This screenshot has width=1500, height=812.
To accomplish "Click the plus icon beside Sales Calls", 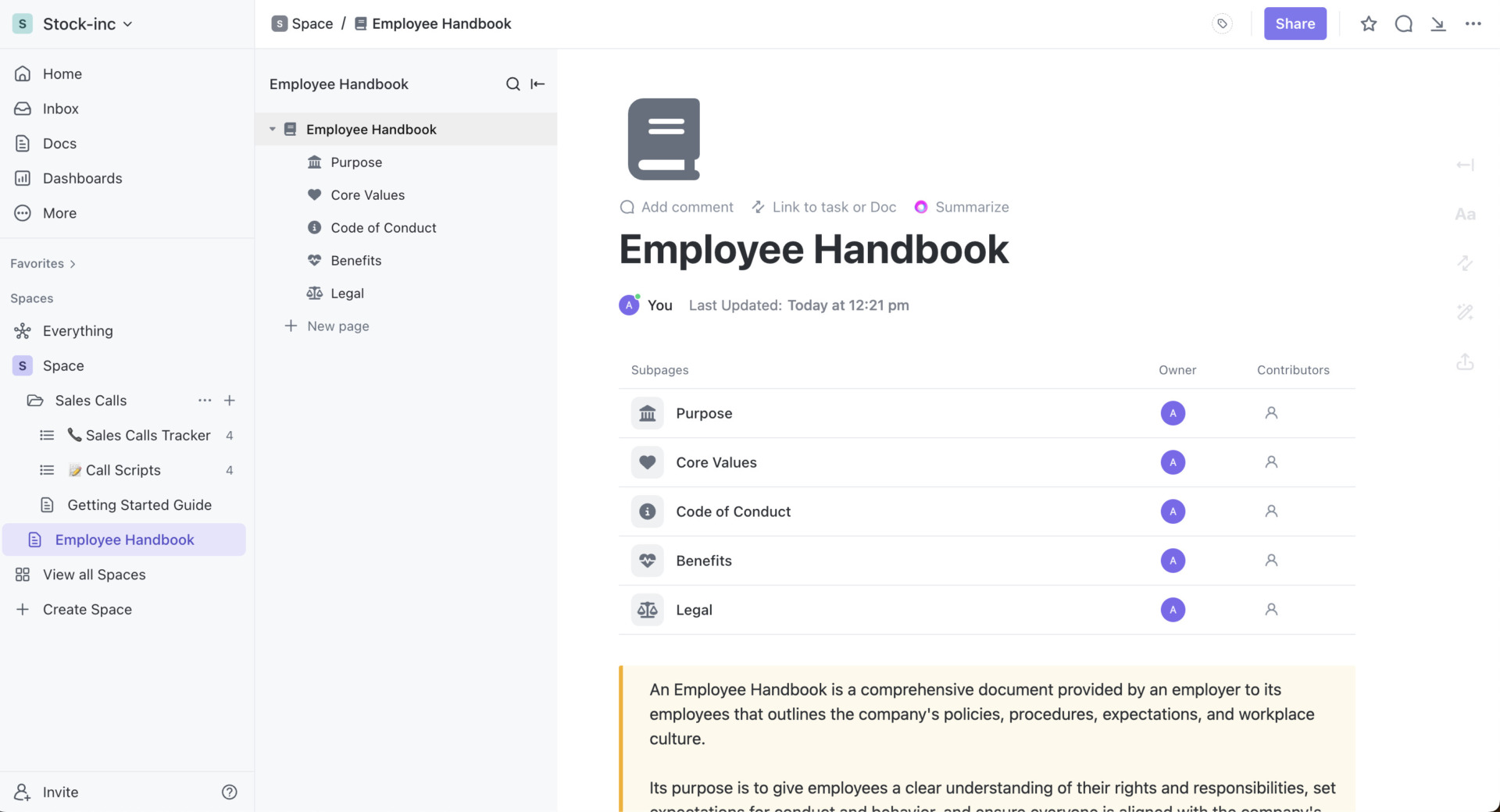I will [x=230, y=401].
